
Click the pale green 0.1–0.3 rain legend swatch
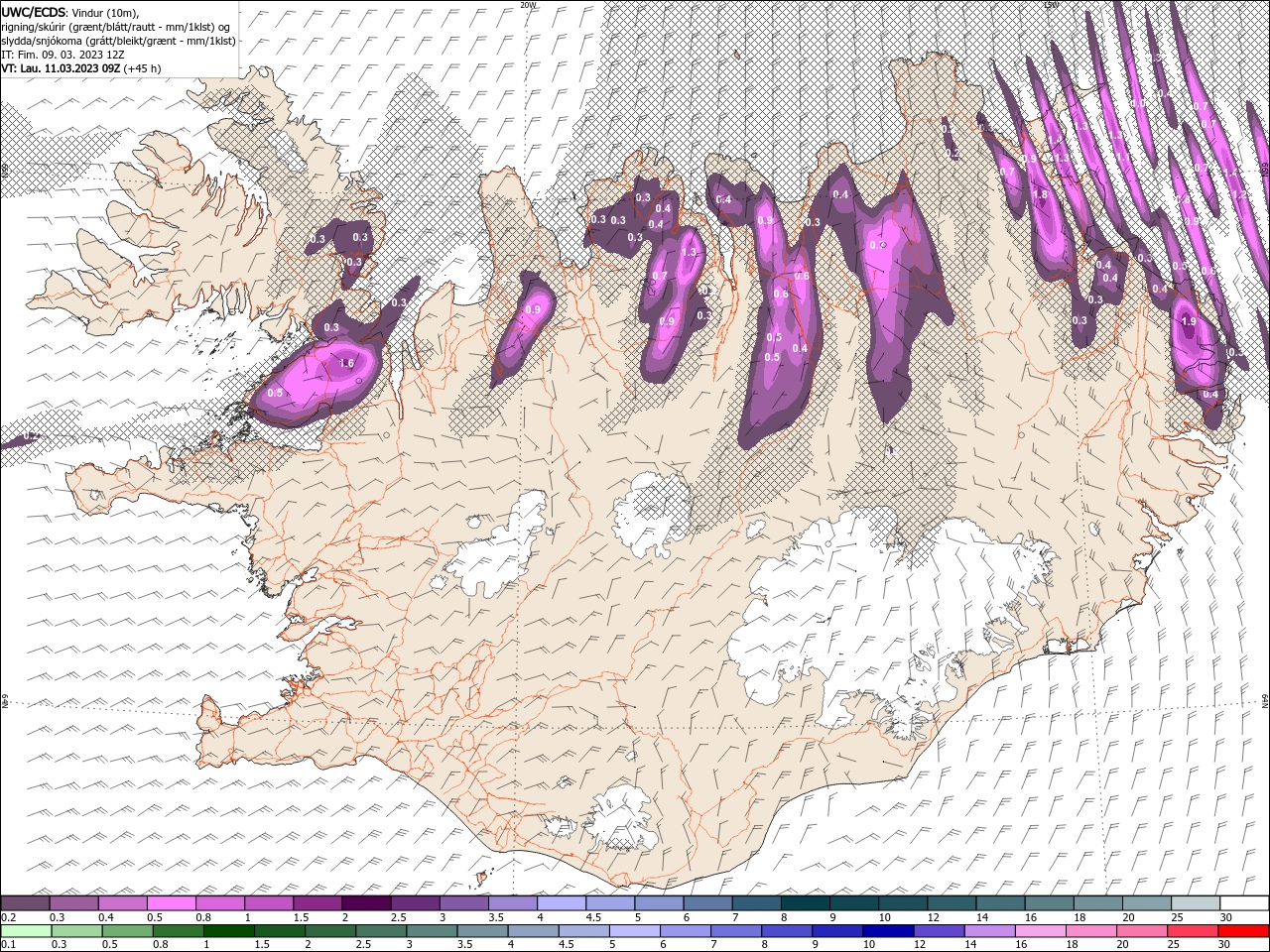click(26, 931)
